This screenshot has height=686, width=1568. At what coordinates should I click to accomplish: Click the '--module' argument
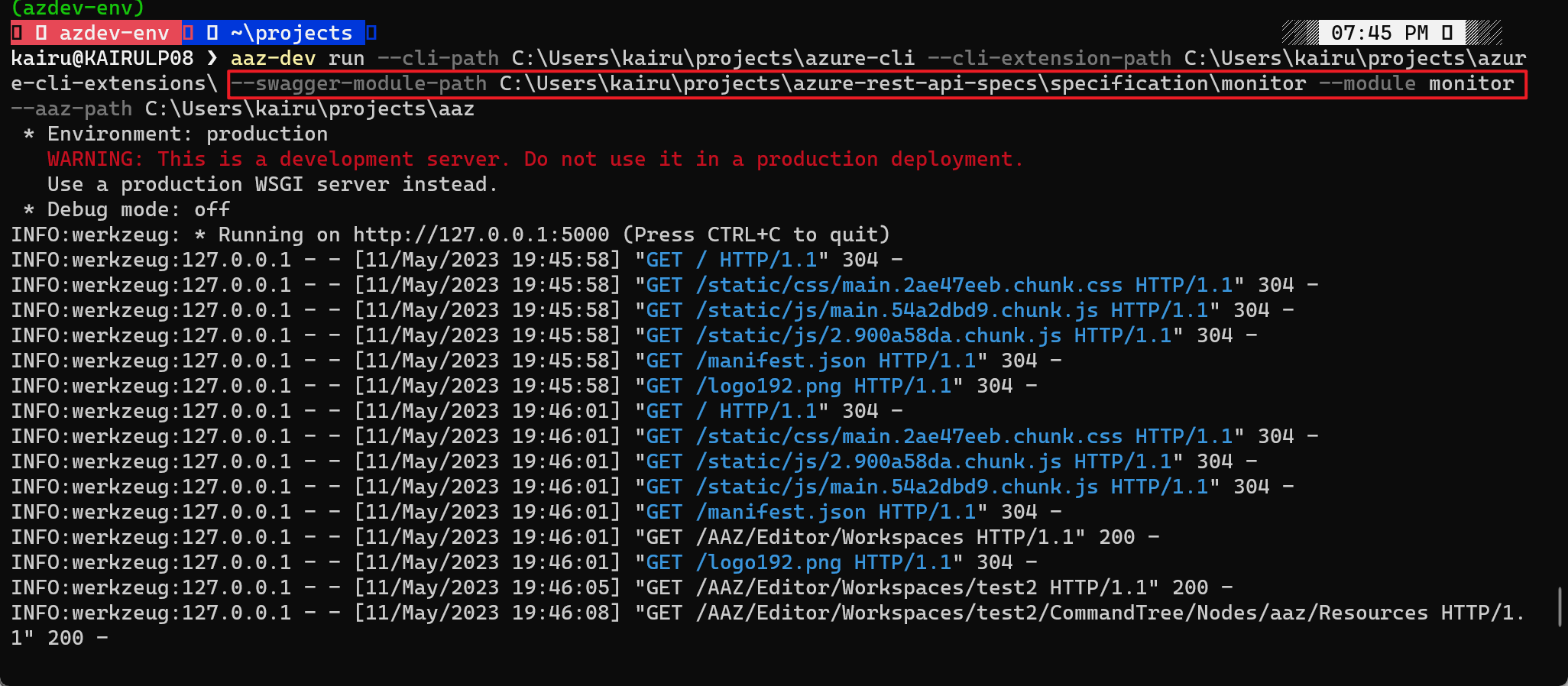(x=1368, y=83)
